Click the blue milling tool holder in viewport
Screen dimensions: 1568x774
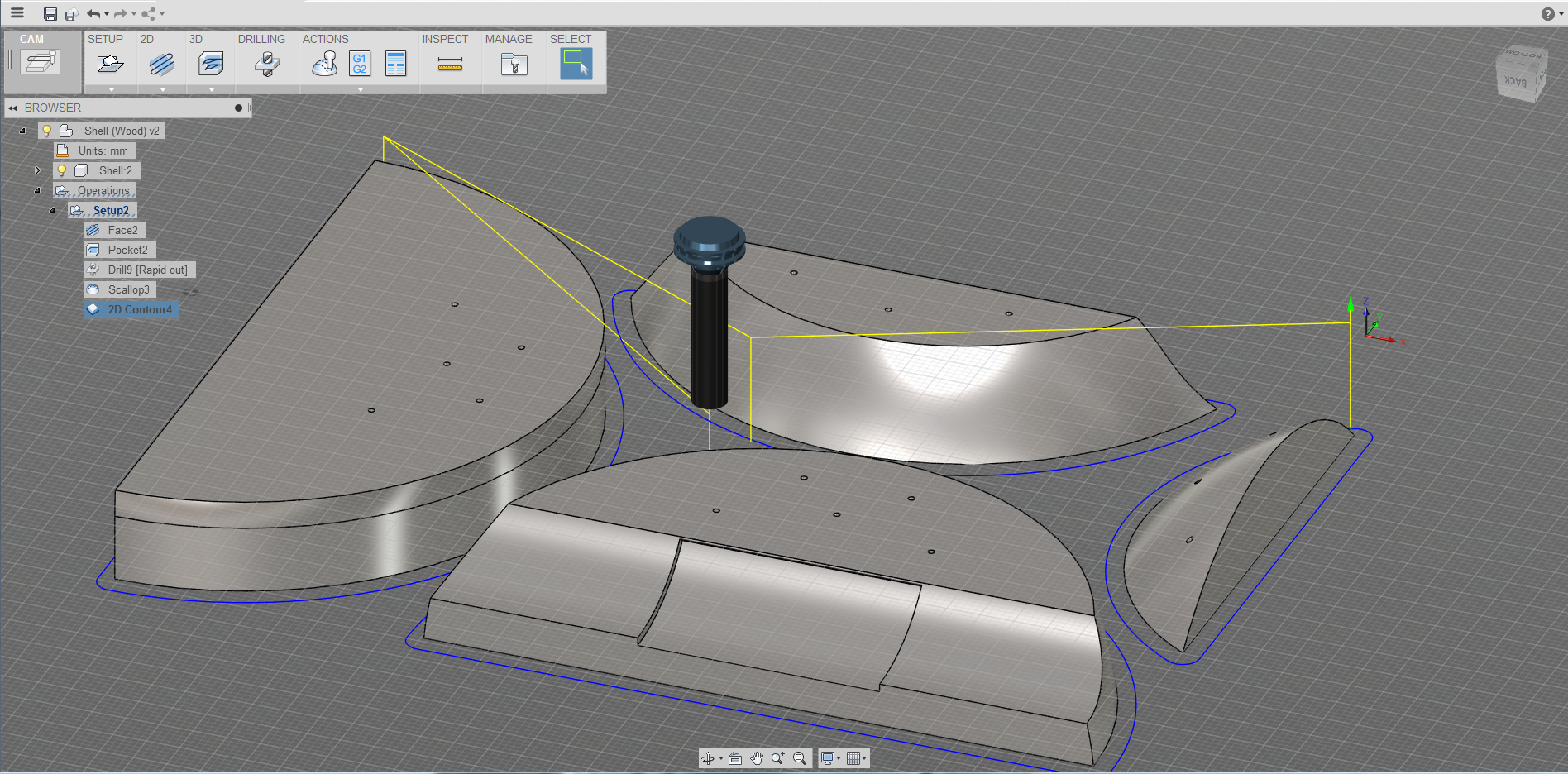[x=710, y=244]
